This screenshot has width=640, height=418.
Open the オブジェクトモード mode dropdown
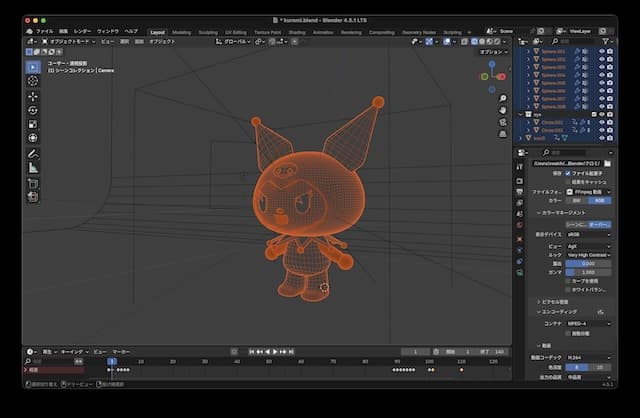[69, 42]
